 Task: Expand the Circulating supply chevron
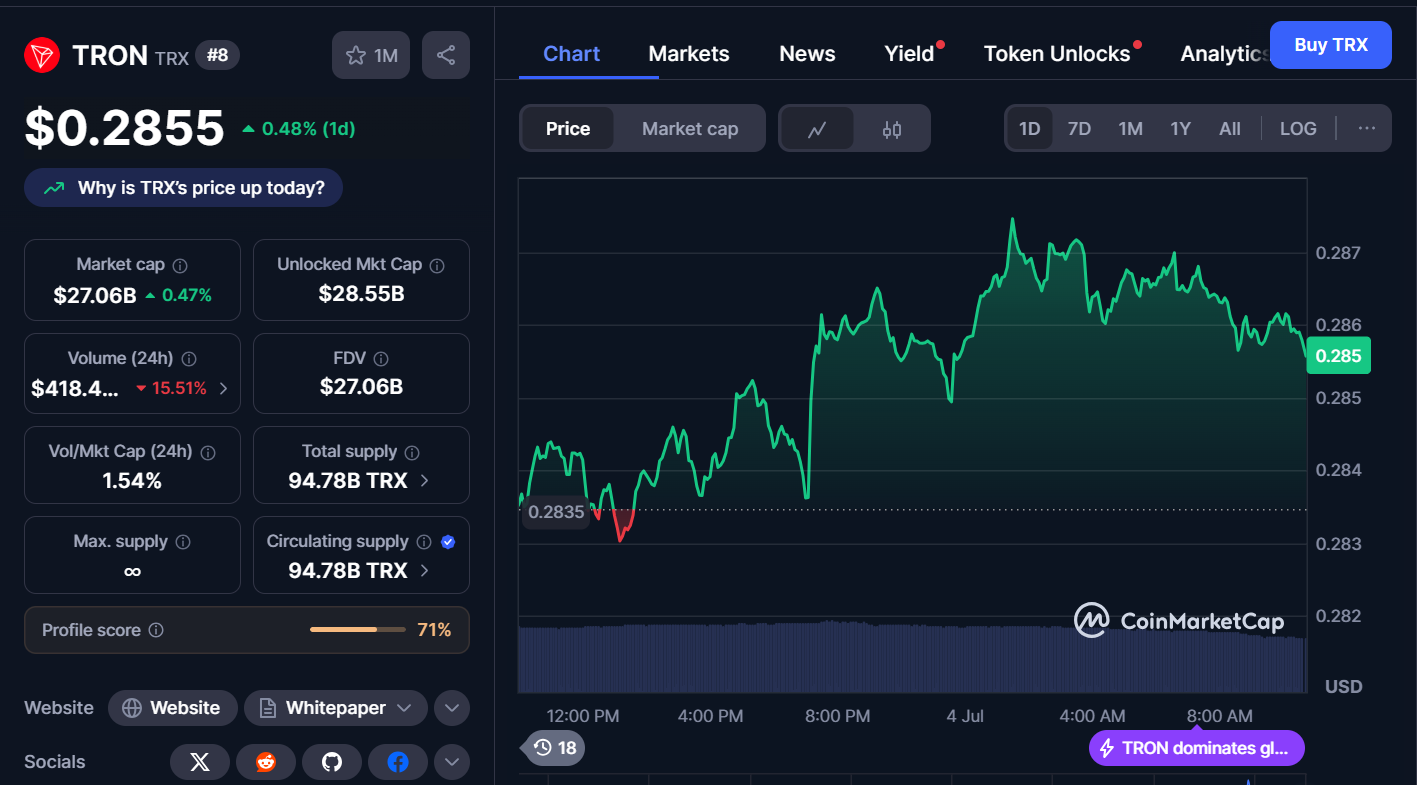pyautogui.click(x=424, y=571)
